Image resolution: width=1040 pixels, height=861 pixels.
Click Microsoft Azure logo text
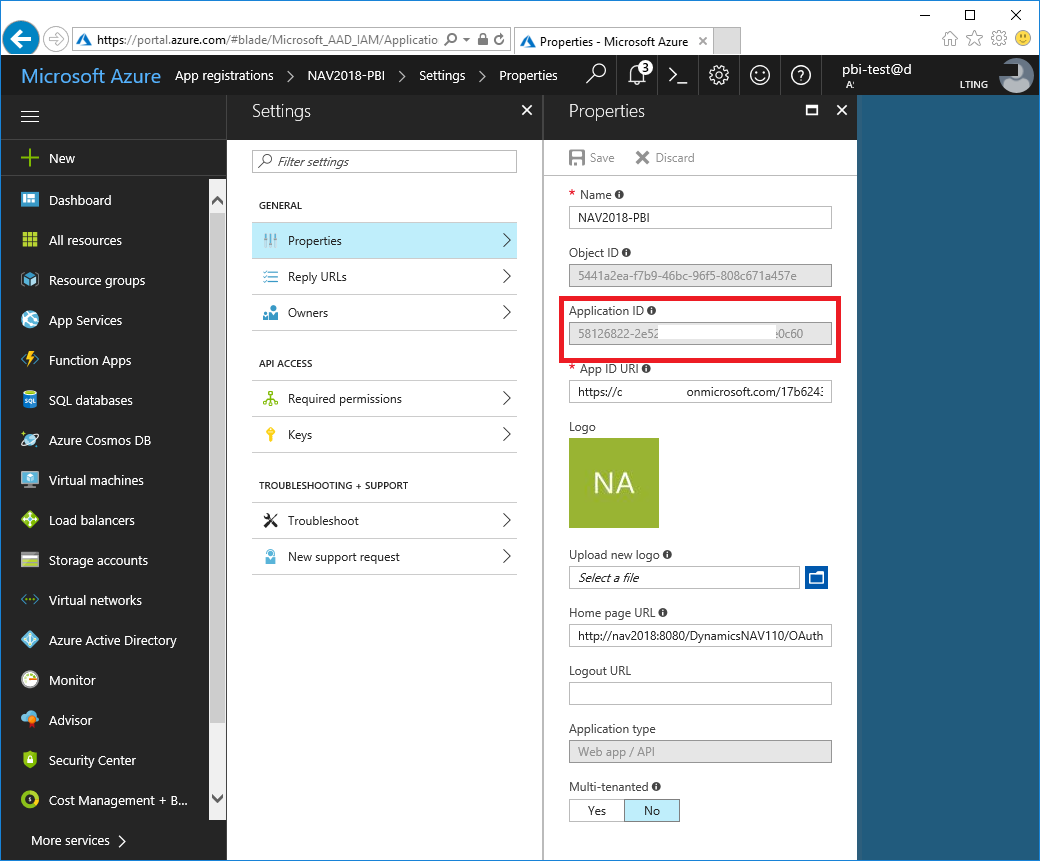pos(91,76)
